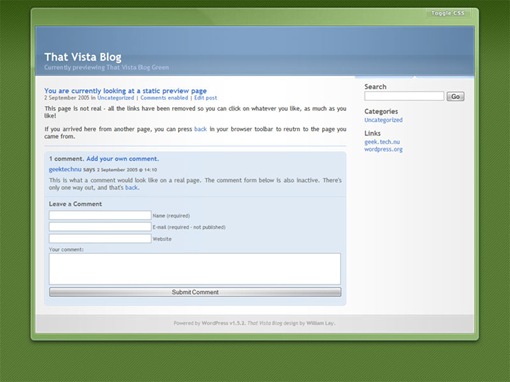Focus the Name (required) input field
Viewport: 510px width, 382px height.
(x=100, y=215)
